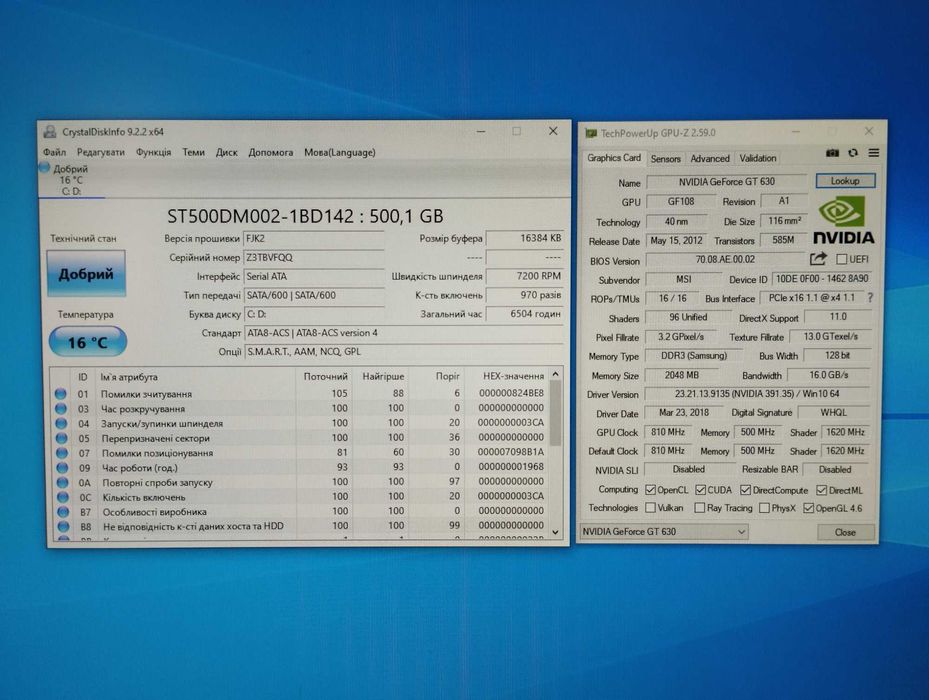Take a GPU-Z screenshot with the camera icon
The height and width of the screenshot is (700, 929).
point(832,153)
